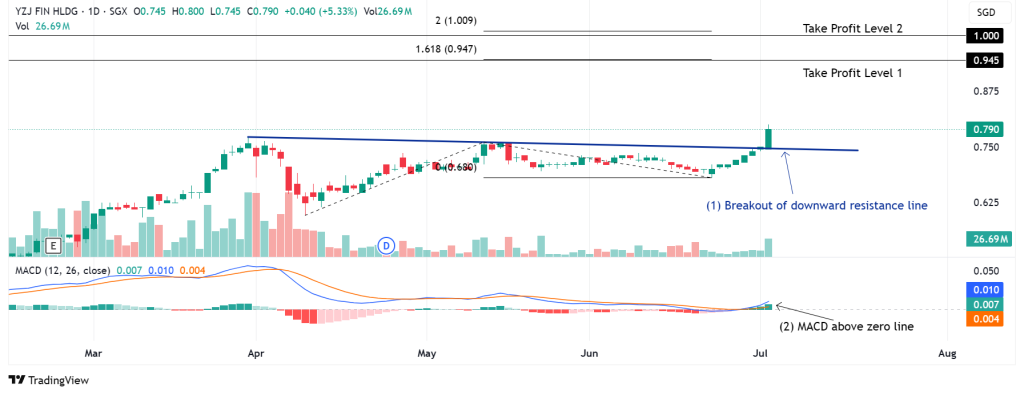Click Breakout of downward resistance line annotation
Viewport: 1024px width, 395px height.
point(817,205)
